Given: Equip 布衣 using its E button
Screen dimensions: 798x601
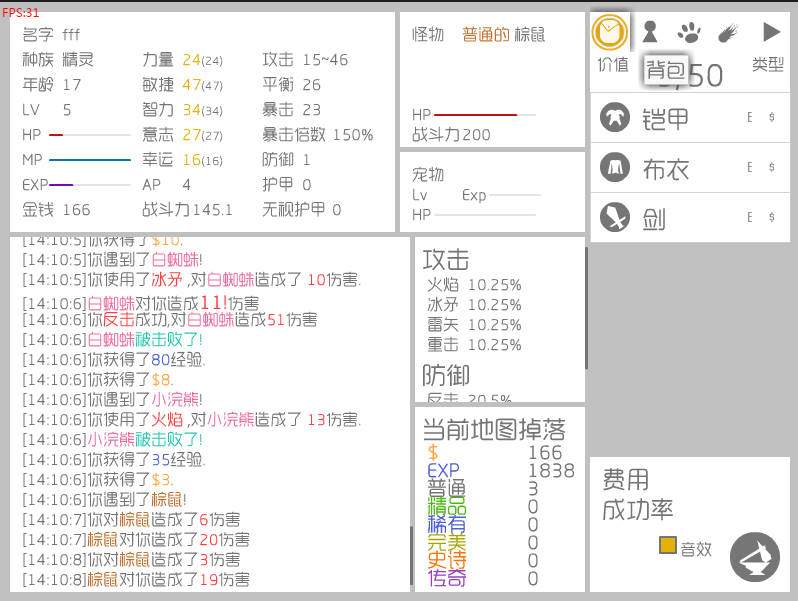Looking at the screenshot, I should (750, 167).
